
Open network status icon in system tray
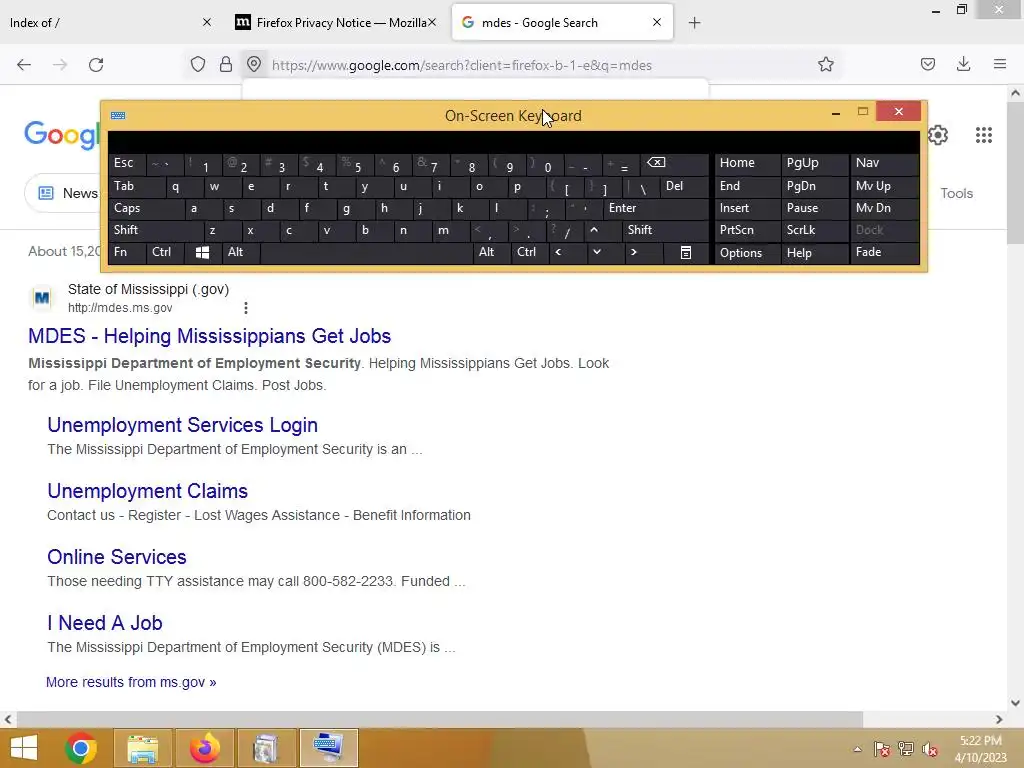pyautogui.click(x=906, y=749)
